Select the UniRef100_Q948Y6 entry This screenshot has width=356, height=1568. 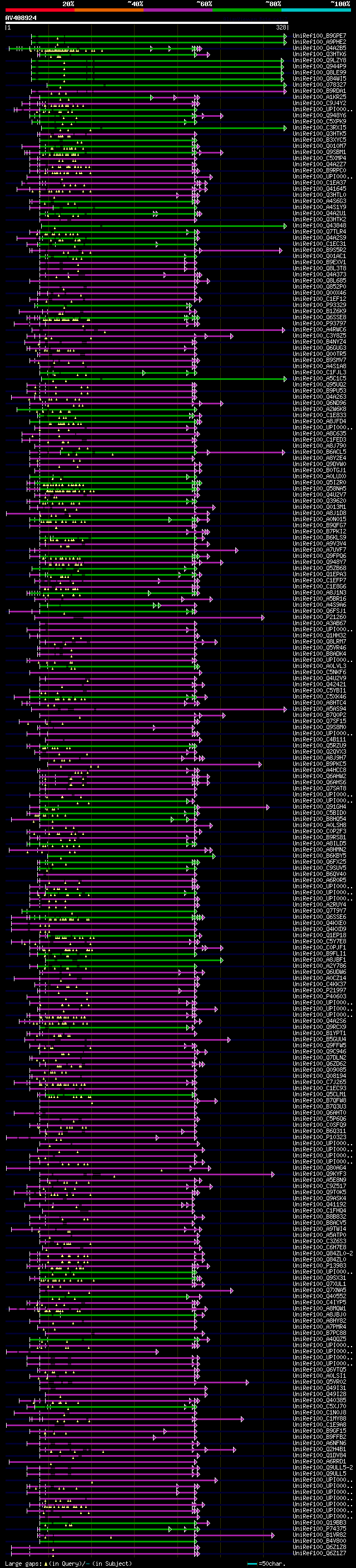pyautogui.click(x=319, y=115)
